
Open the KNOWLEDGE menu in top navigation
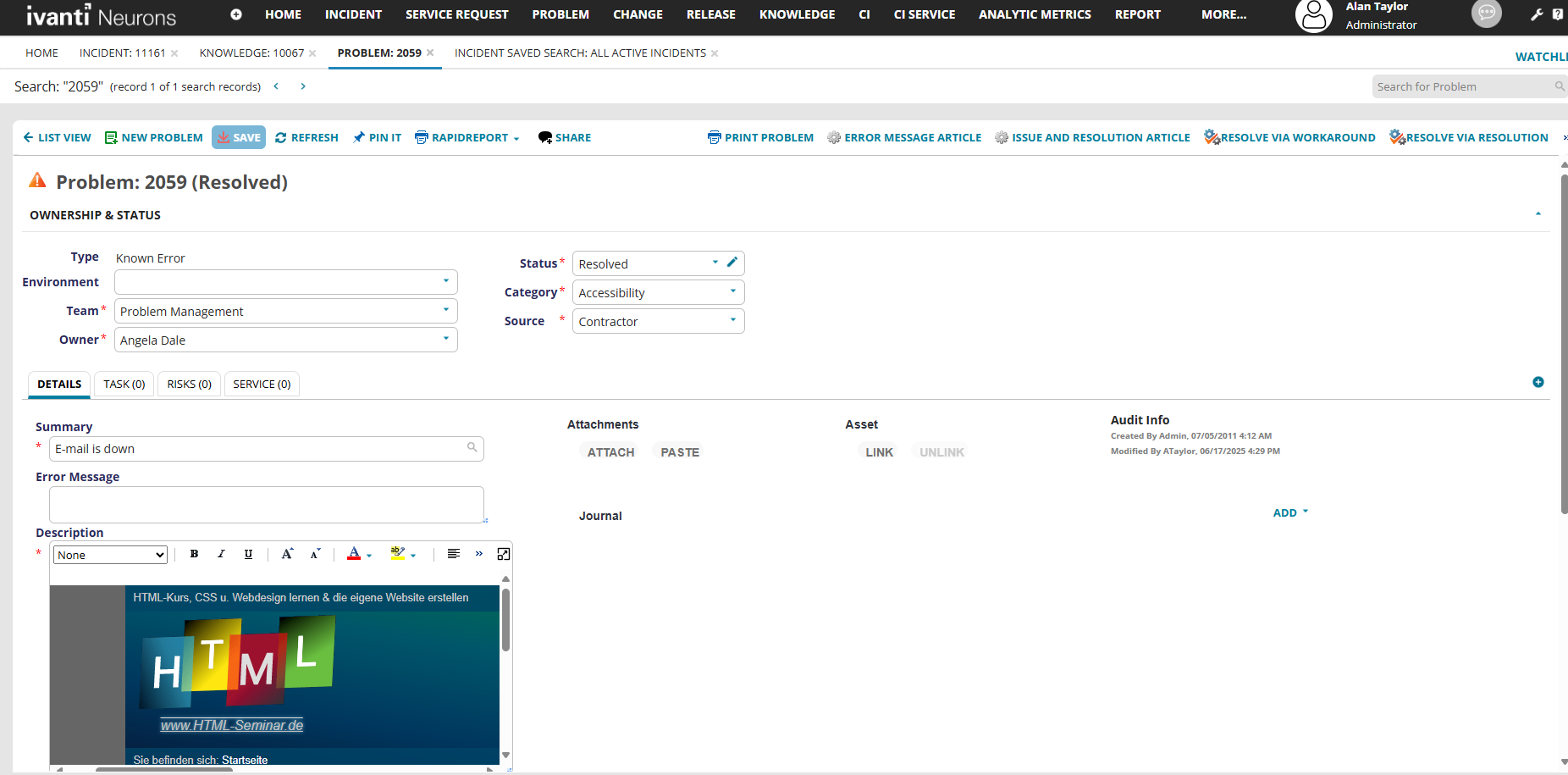pyautogui.click(x=797, y=14)
